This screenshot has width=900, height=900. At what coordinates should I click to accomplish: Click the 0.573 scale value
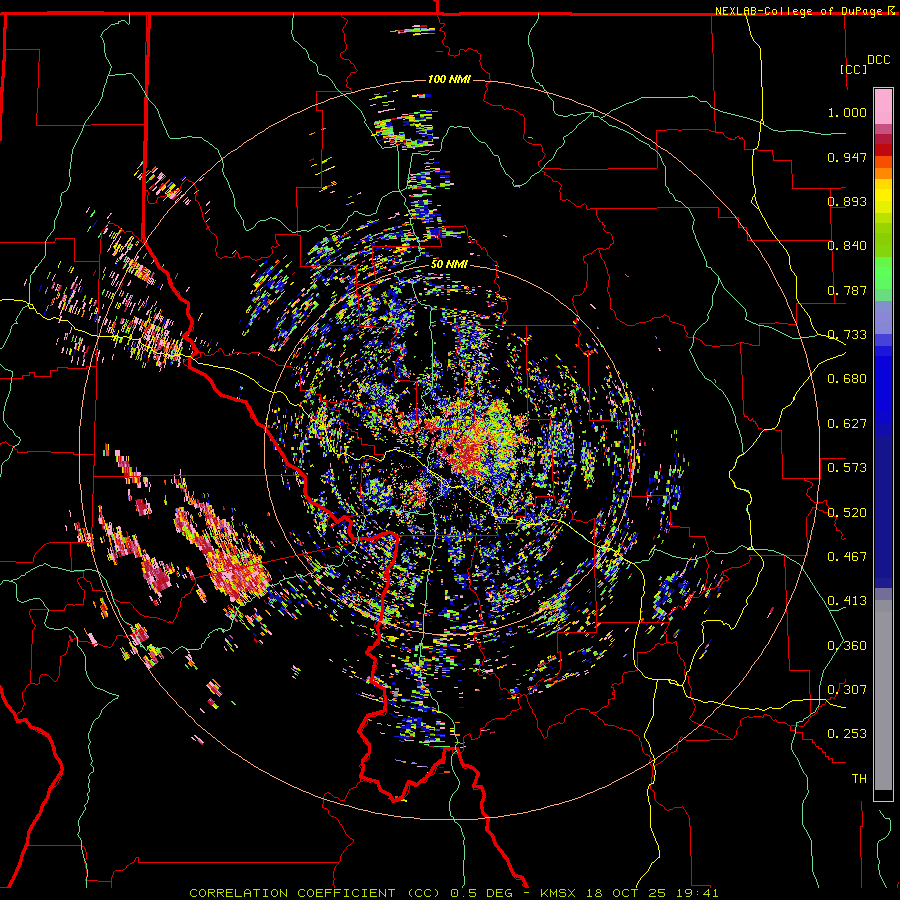[847, 468]
